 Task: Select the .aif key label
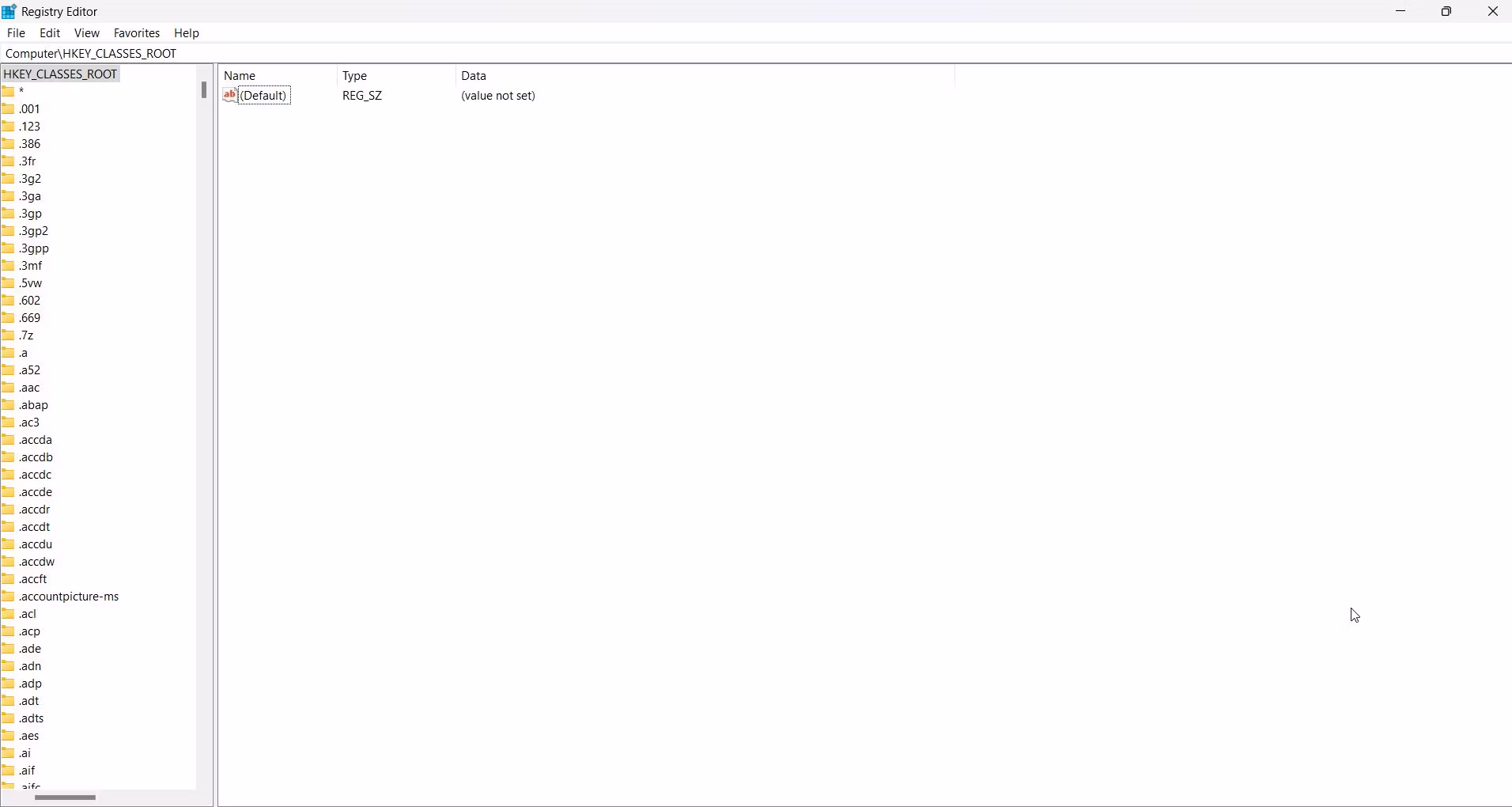coord(28,771)
